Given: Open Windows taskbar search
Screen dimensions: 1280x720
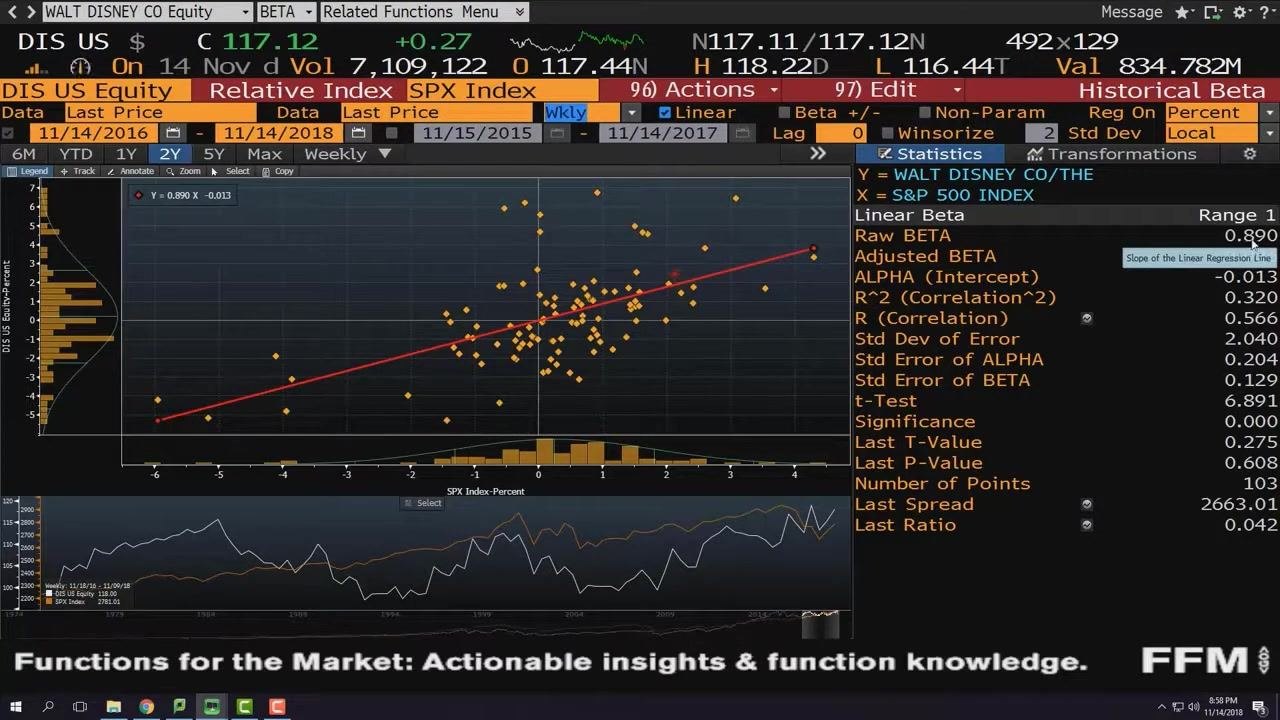Looking at the screenshot, I should [47, 707].
